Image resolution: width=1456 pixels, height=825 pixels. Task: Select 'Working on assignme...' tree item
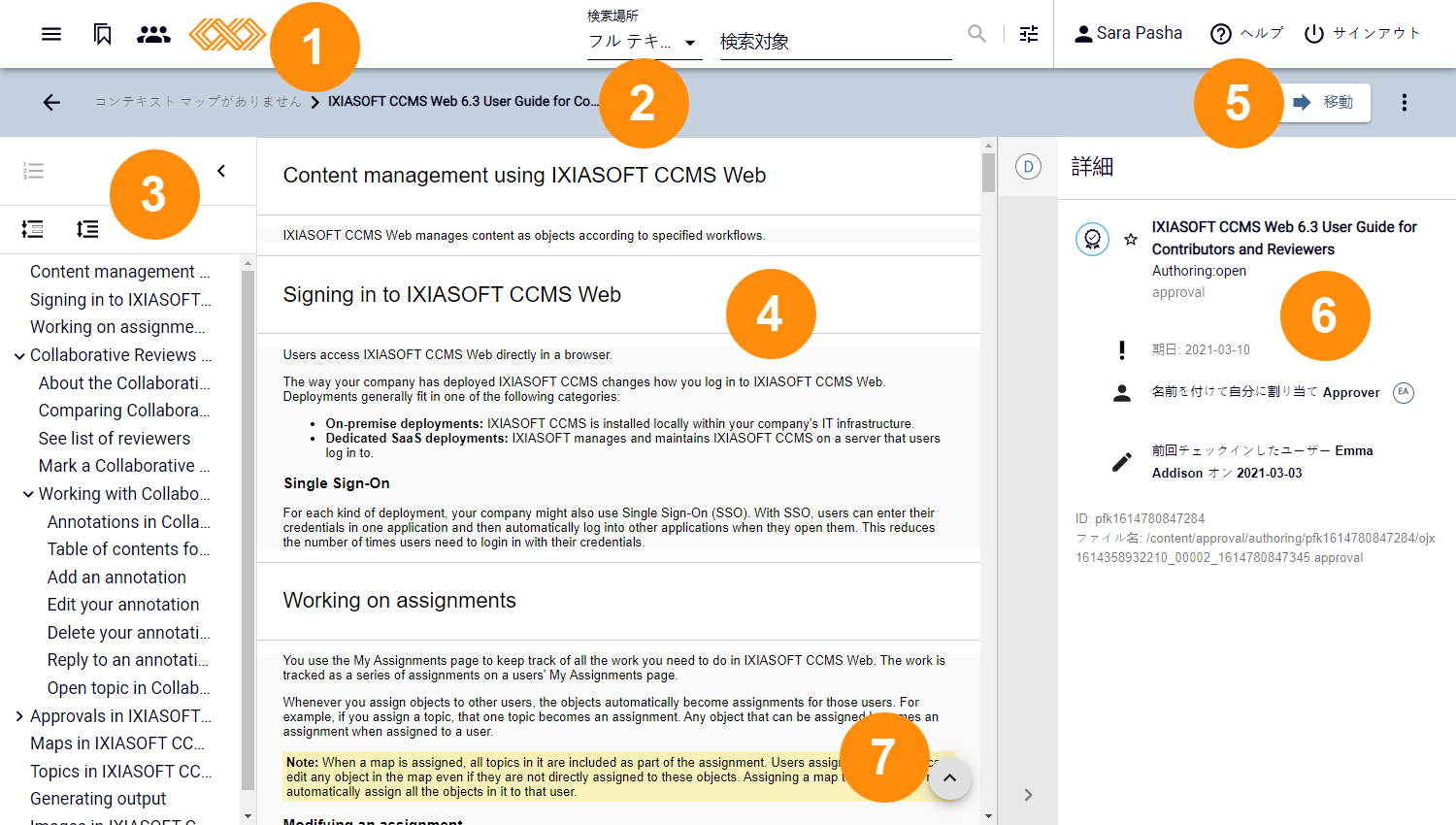tap(117, 327)
